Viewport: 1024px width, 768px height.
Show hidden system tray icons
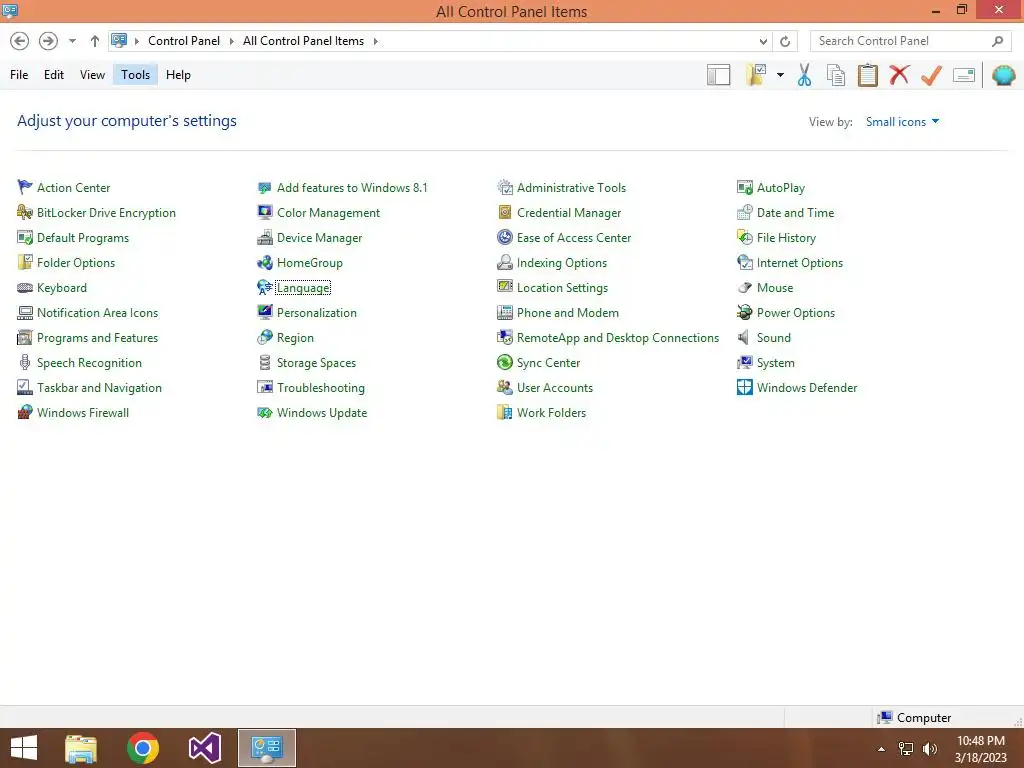[881, 749]
